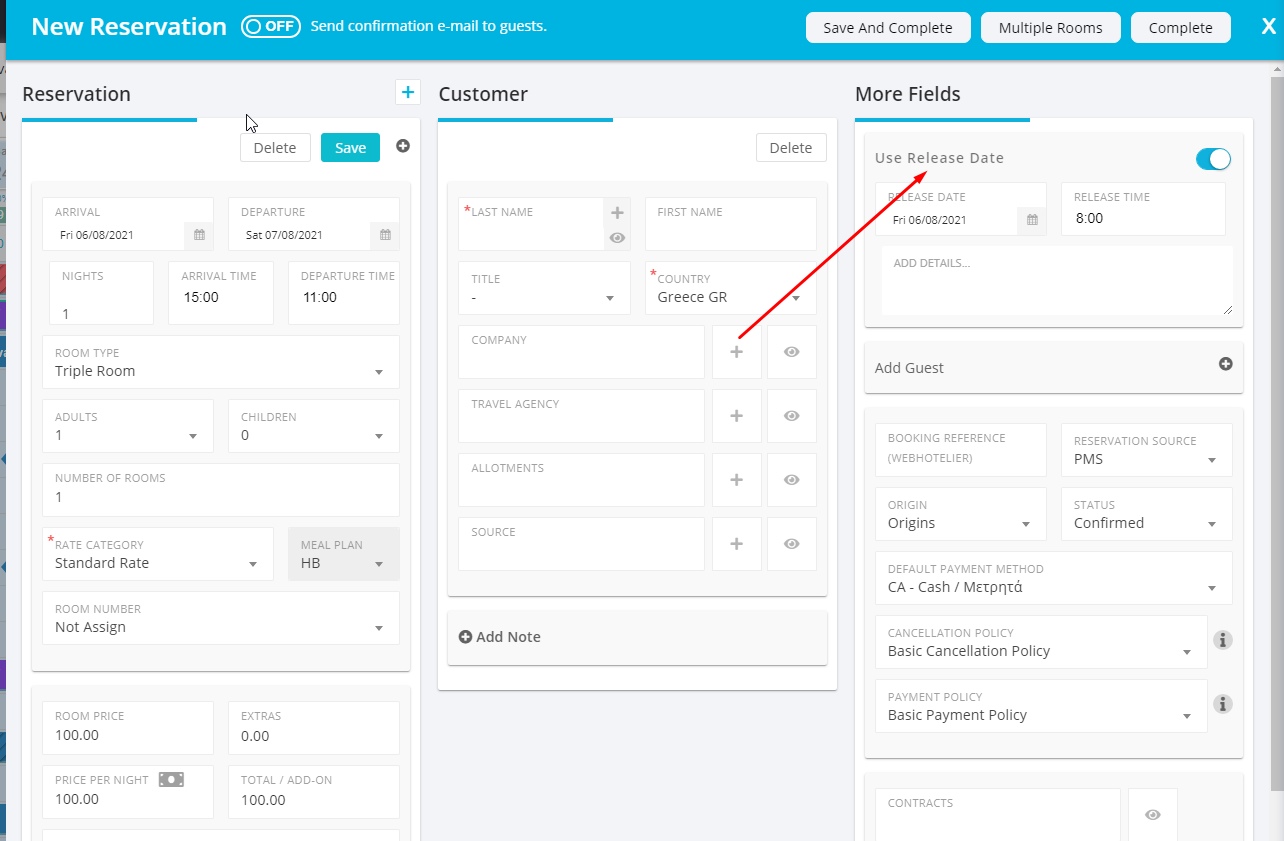Open departure date calendar picker

point(385,235)
